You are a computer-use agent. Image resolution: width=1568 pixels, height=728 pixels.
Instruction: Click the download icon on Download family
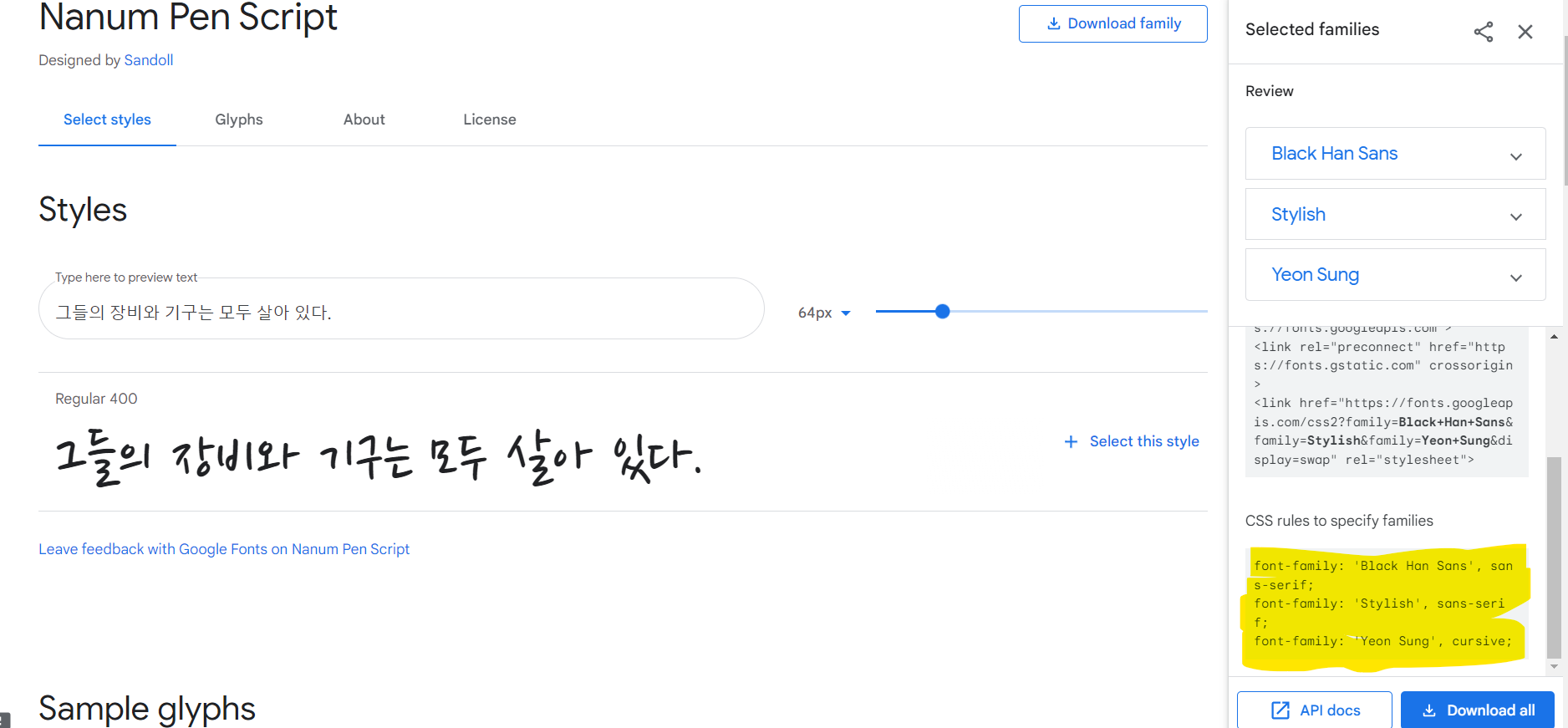pos(1054,23)
